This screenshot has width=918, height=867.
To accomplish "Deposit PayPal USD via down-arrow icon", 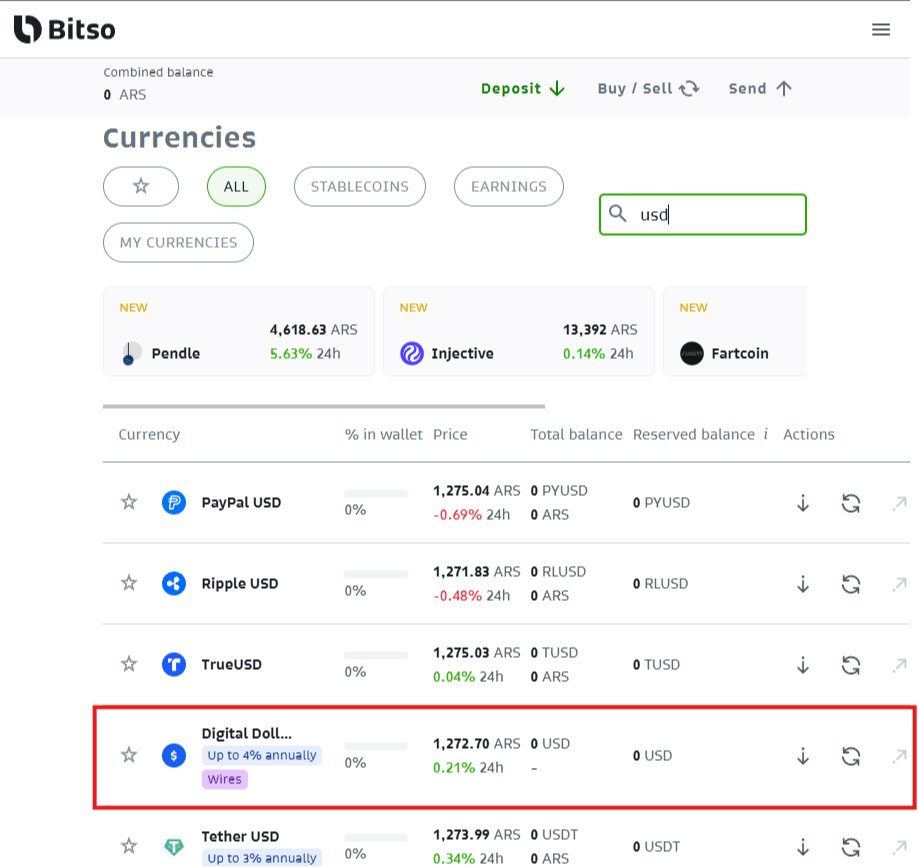I will click(x=803, y=502).
